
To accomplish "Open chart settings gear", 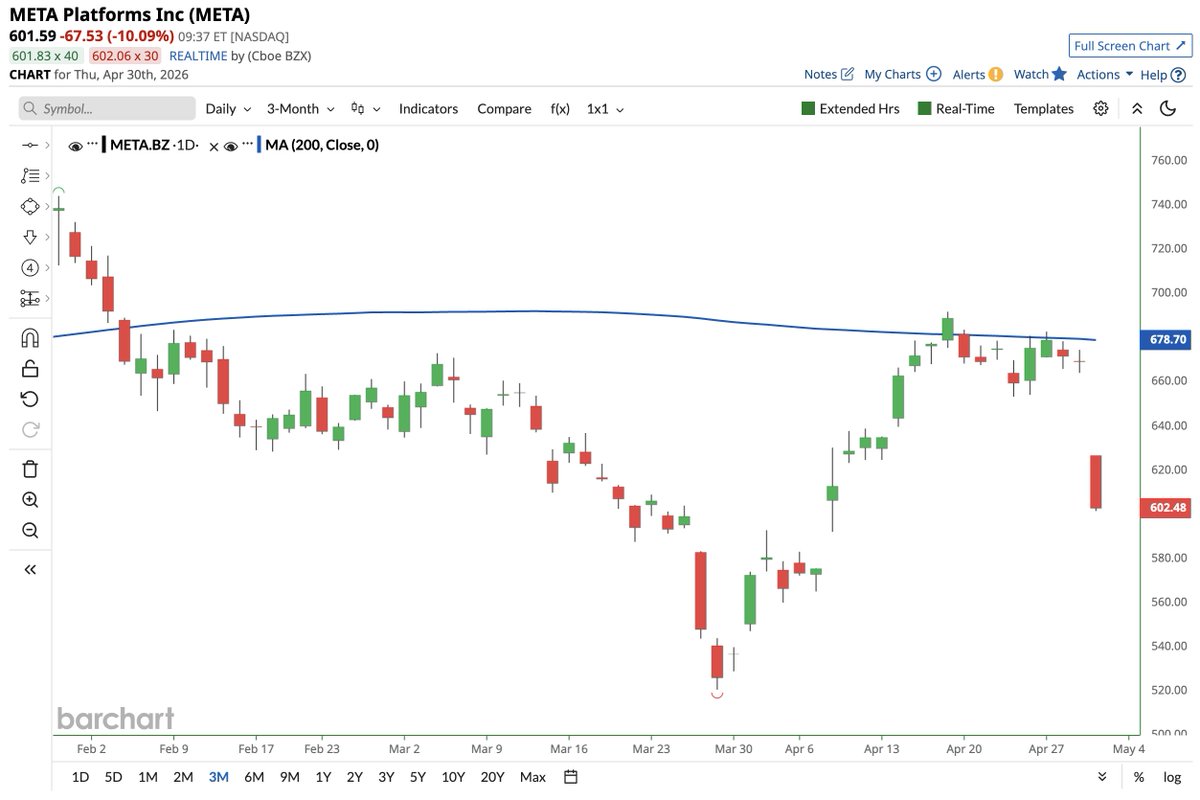I will pyautogui.click(x=1101, y=109).
